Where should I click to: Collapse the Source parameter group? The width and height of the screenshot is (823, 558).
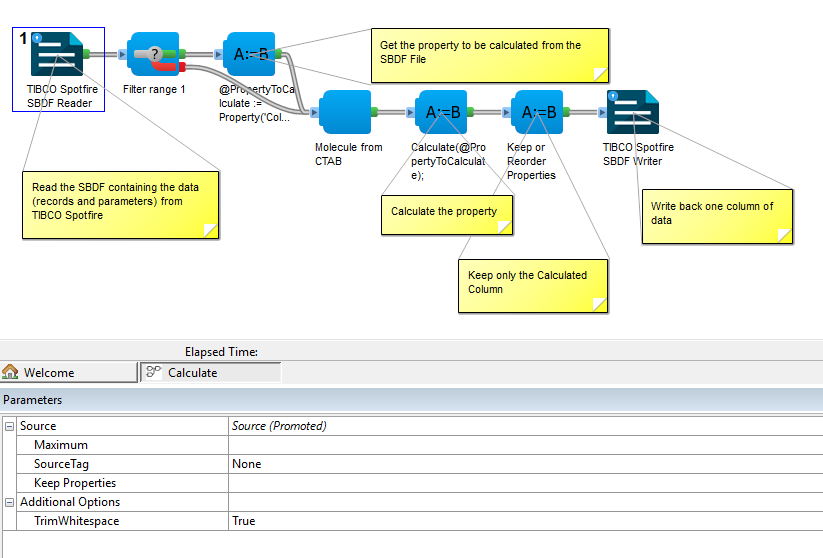9,426
